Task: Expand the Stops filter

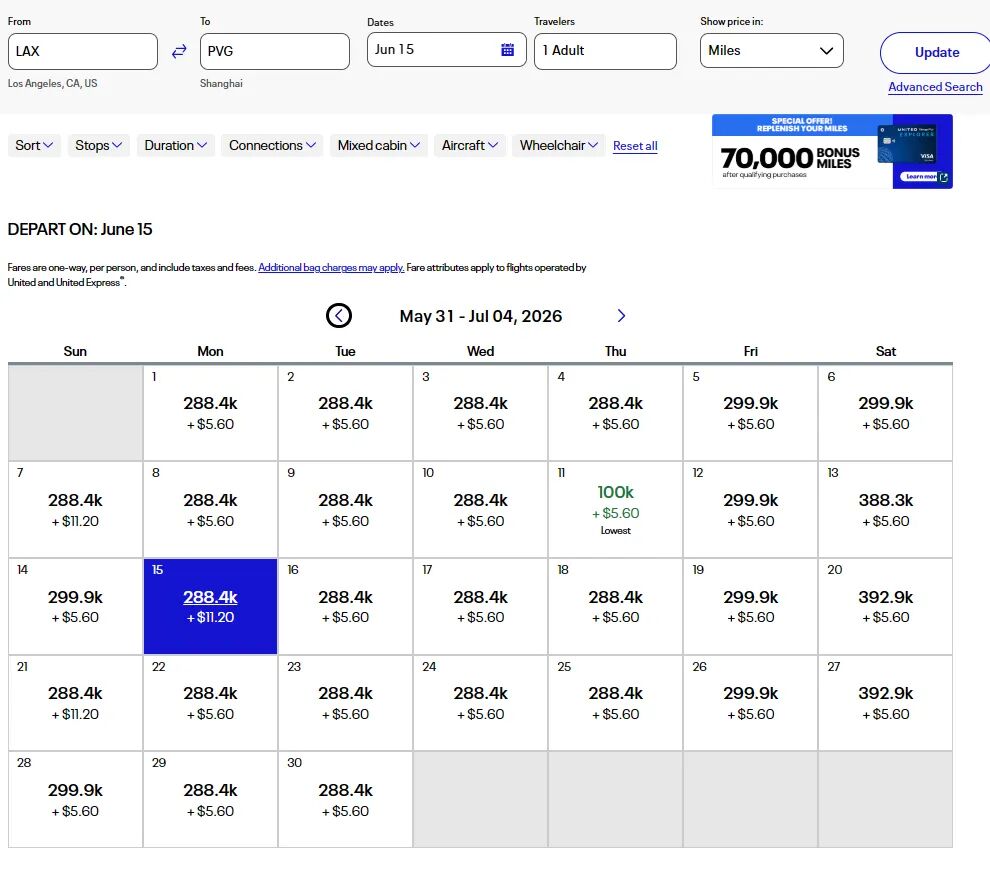Action: 99,146
